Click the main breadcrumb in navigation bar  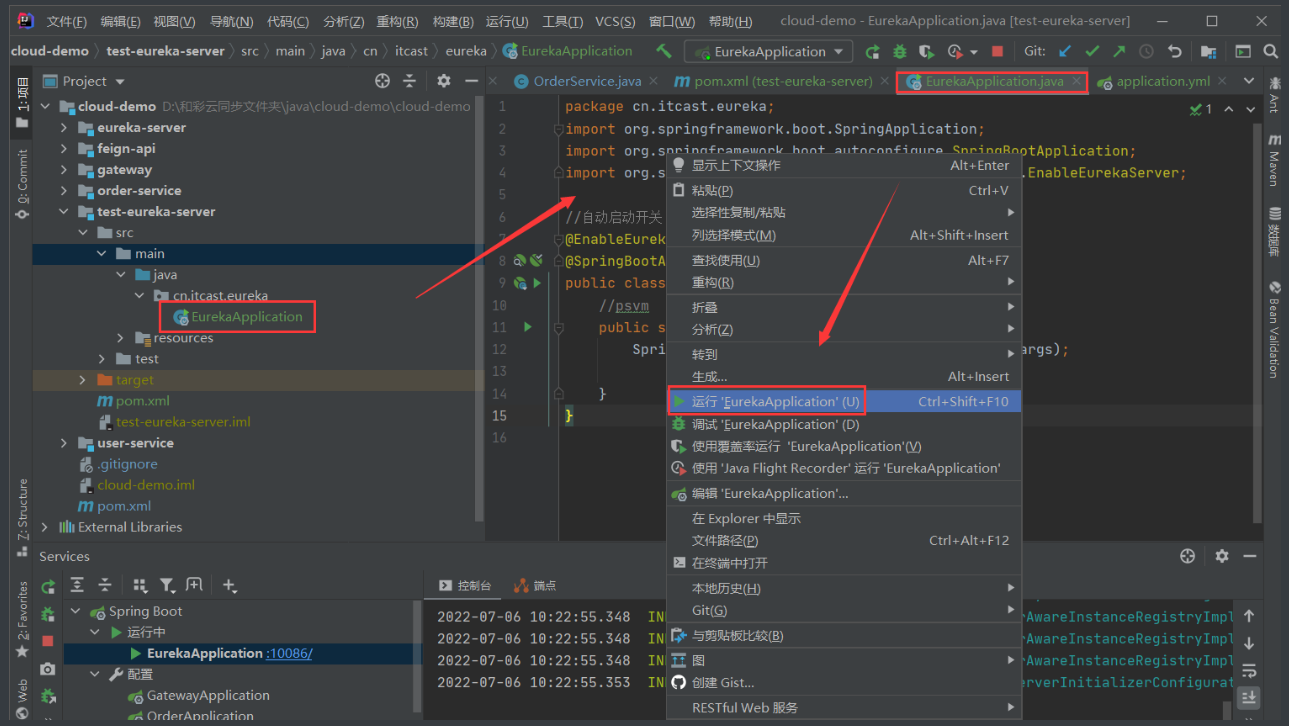290,51
